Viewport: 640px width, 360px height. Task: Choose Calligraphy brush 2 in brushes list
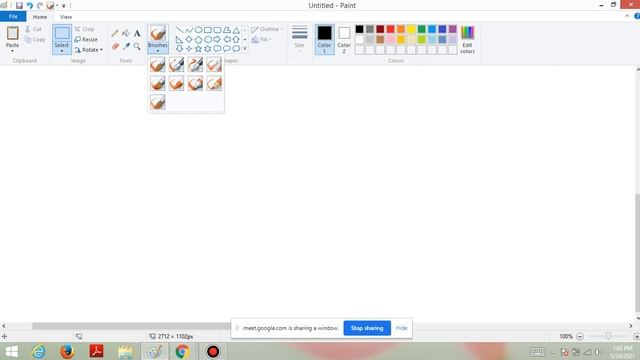[x=195, y=64]
